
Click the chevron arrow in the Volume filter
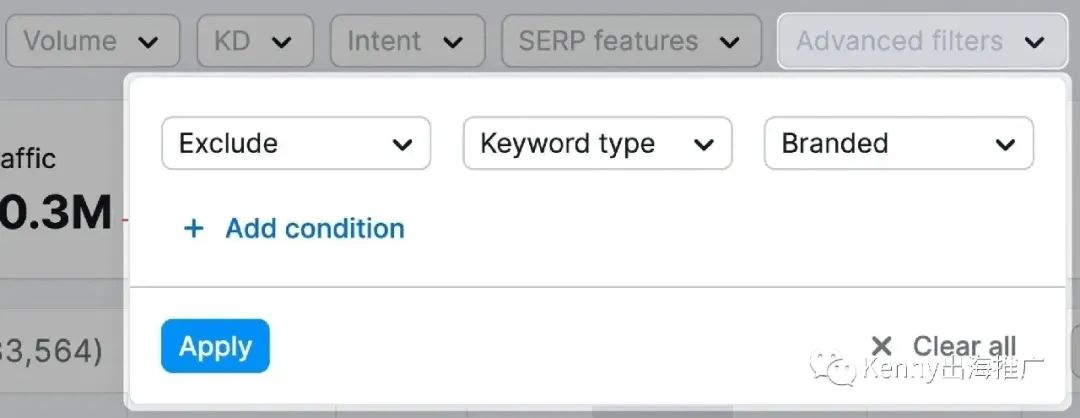tap(147, 43)
